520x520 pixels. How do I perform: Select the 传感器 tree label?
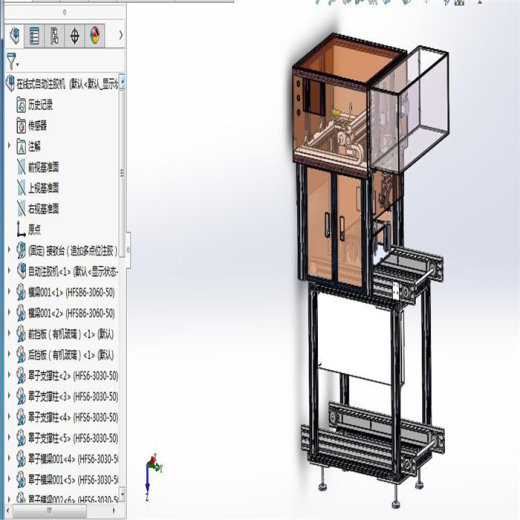click(37, 126)
